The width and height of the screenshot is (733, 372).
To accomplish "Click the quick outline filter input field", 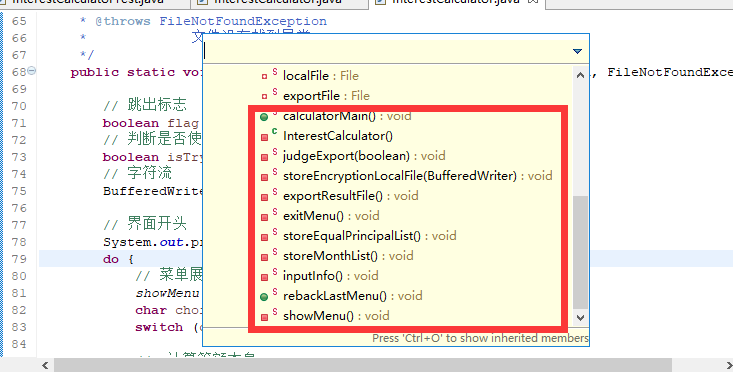I will [x=386, y=51].
